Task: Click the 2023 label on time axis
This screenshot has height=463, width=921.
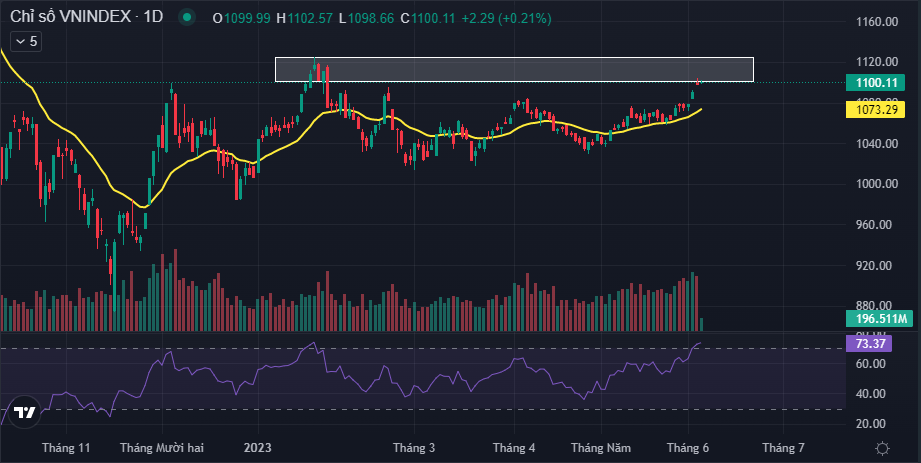Action: (259, 448)
